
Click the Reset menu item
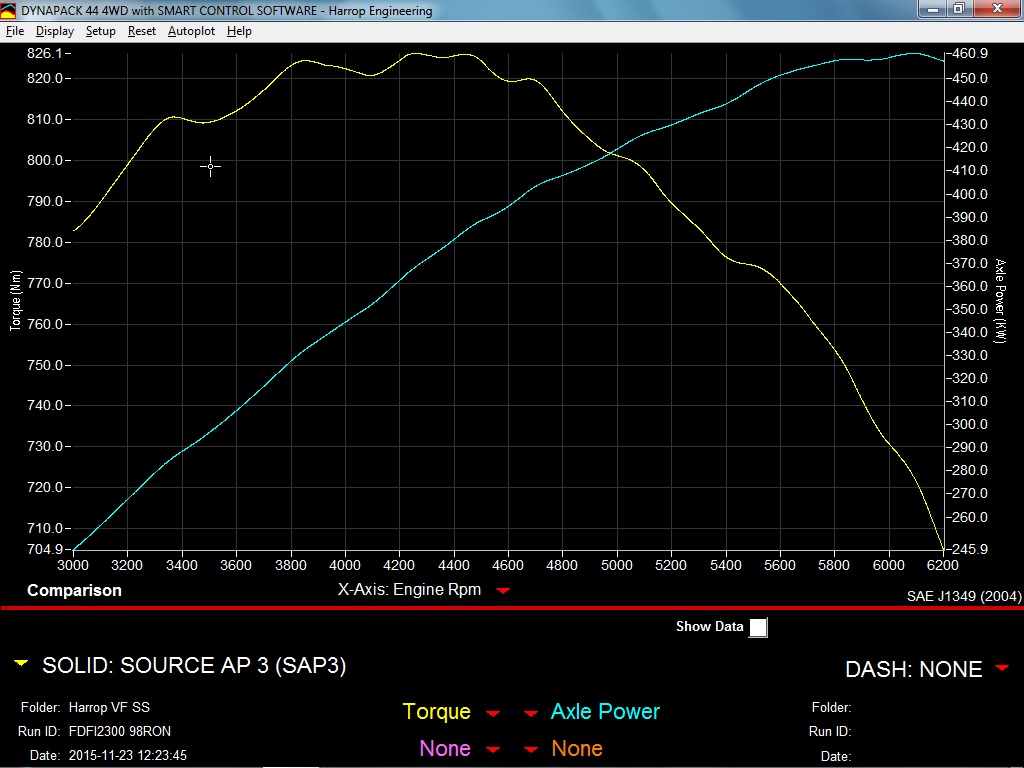coord(142,31)
